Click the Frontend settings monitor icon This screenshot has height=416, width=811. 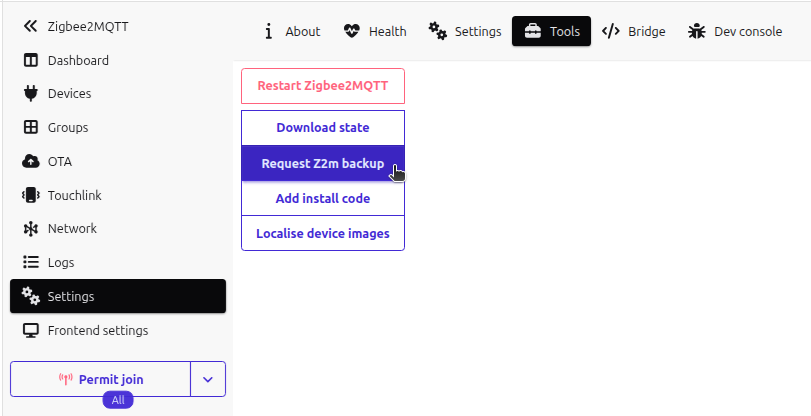(x=31, y=330)
